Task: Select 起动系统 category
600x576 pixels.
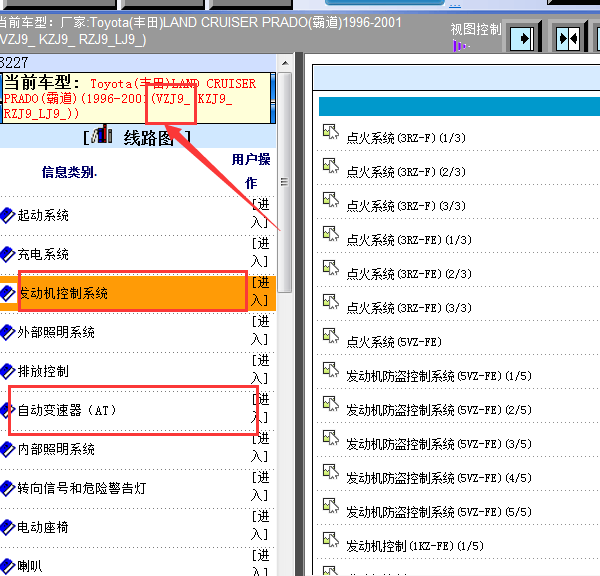Action: tap(43, 215)
